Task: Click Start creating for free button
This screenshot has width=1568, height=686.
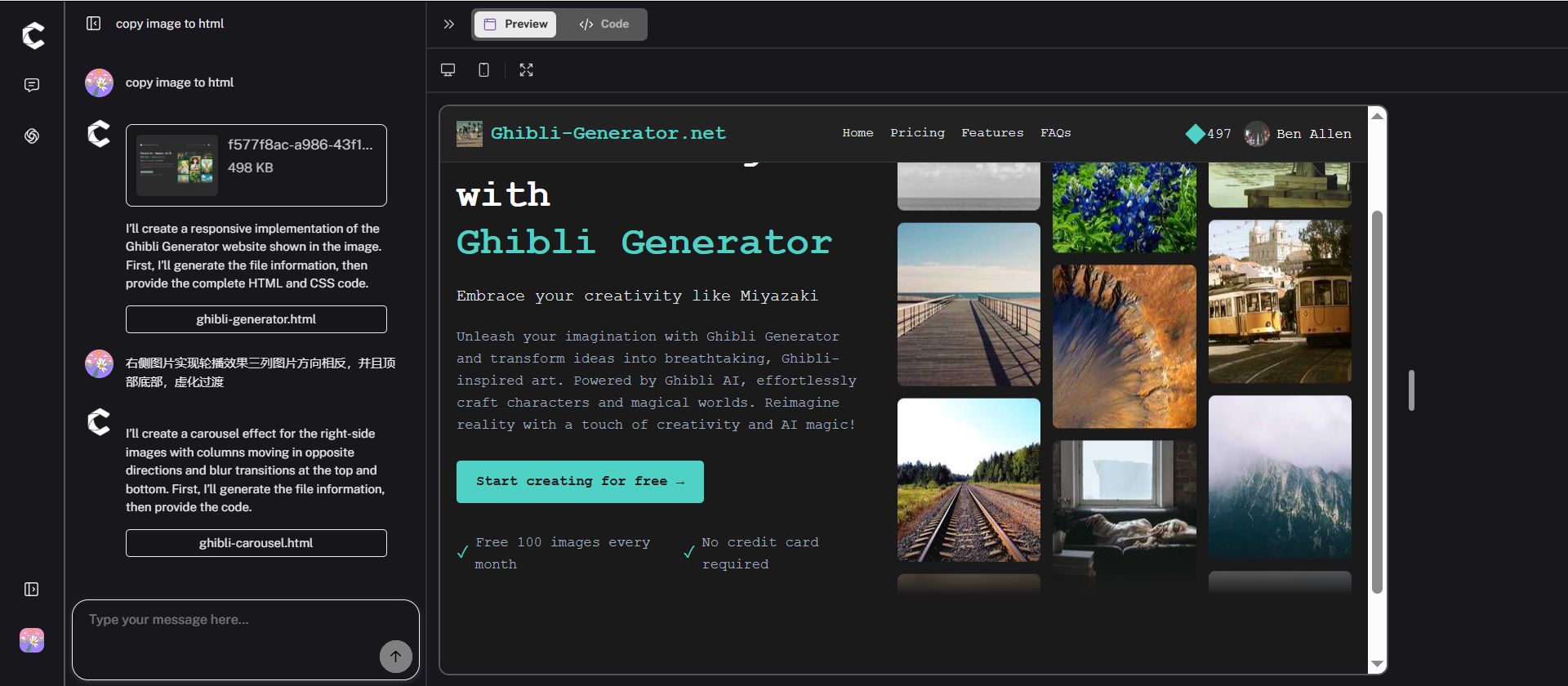Action: (580, 482)
